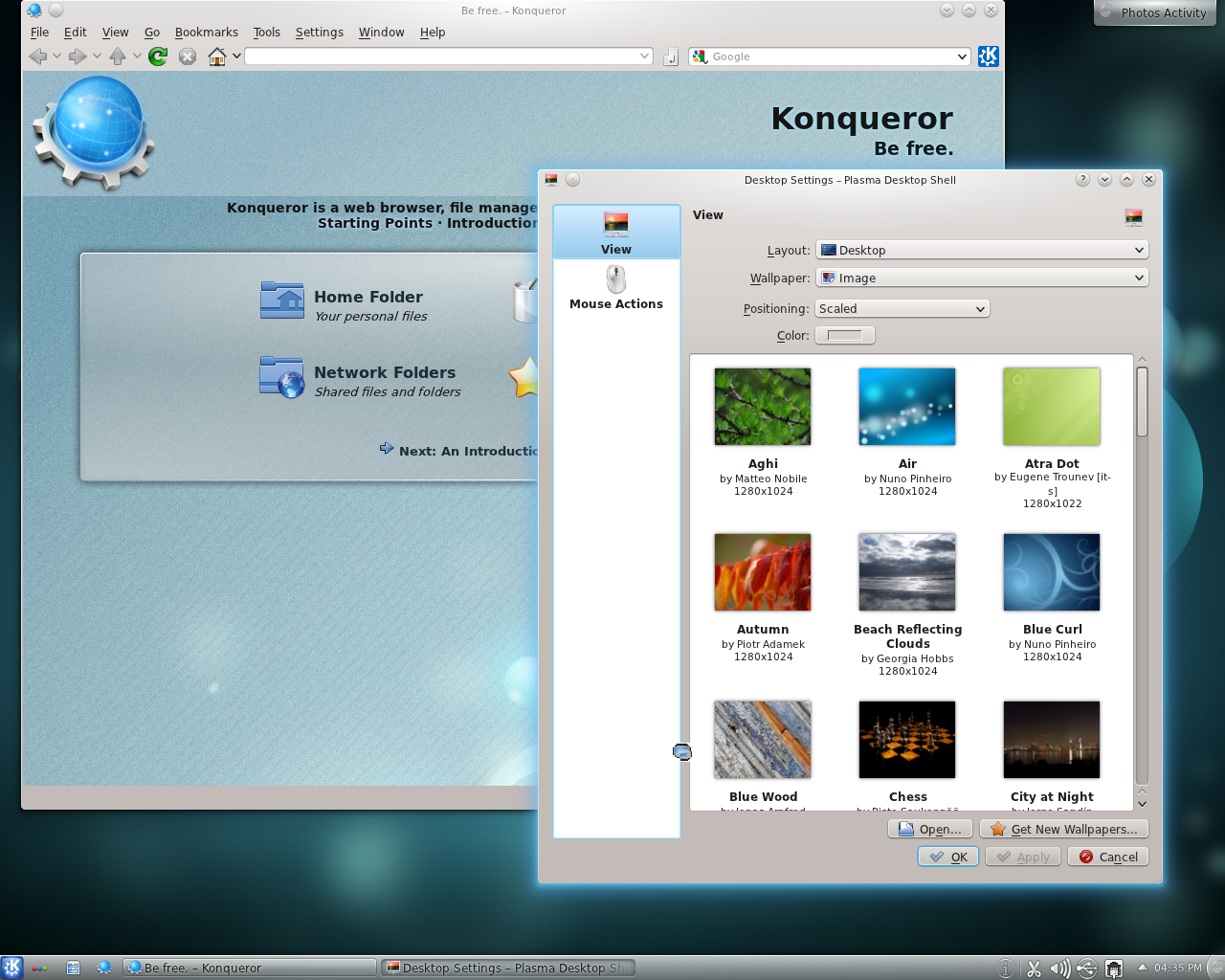Click the Back arrow in Konqueror toolbar
This screenshot has height=980, width=1225.
click(38, 56)
